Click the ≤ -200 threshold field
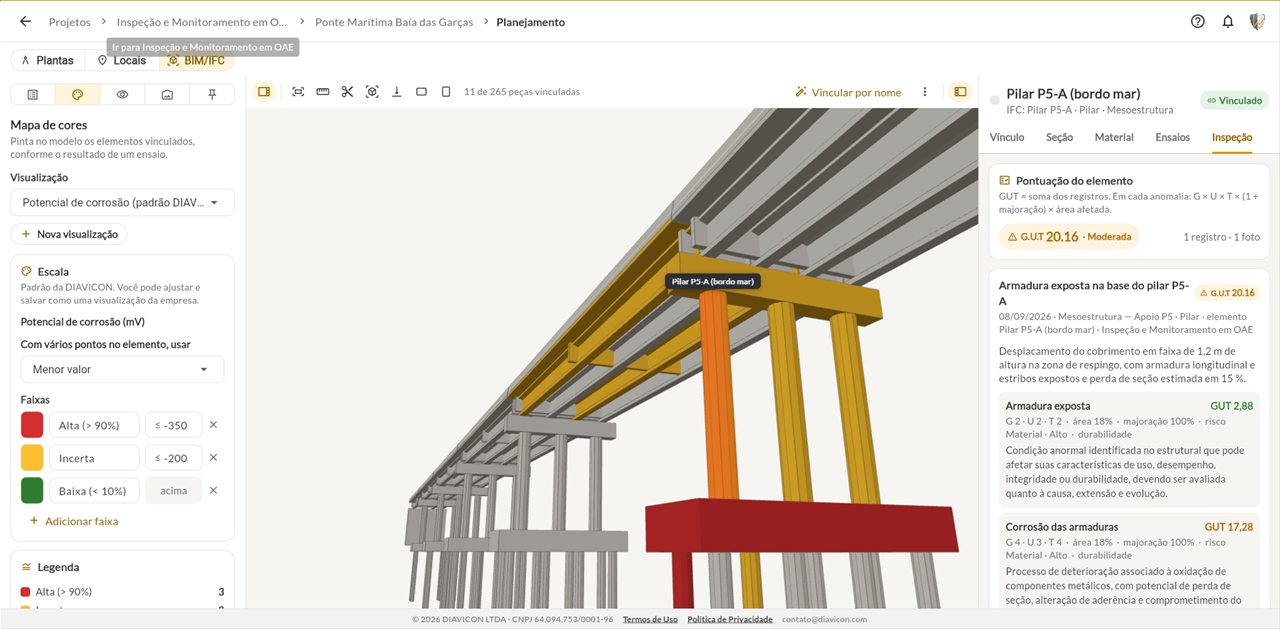Viewport: 1280px width, 629px height. click(174, 458)
